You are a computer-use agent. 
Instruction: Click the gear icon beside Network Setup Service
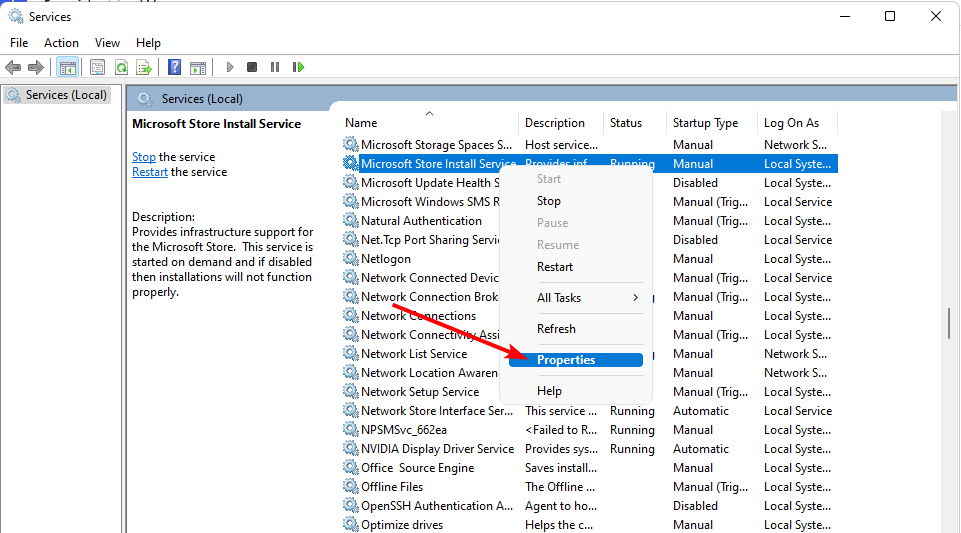[x=351, y=391]
